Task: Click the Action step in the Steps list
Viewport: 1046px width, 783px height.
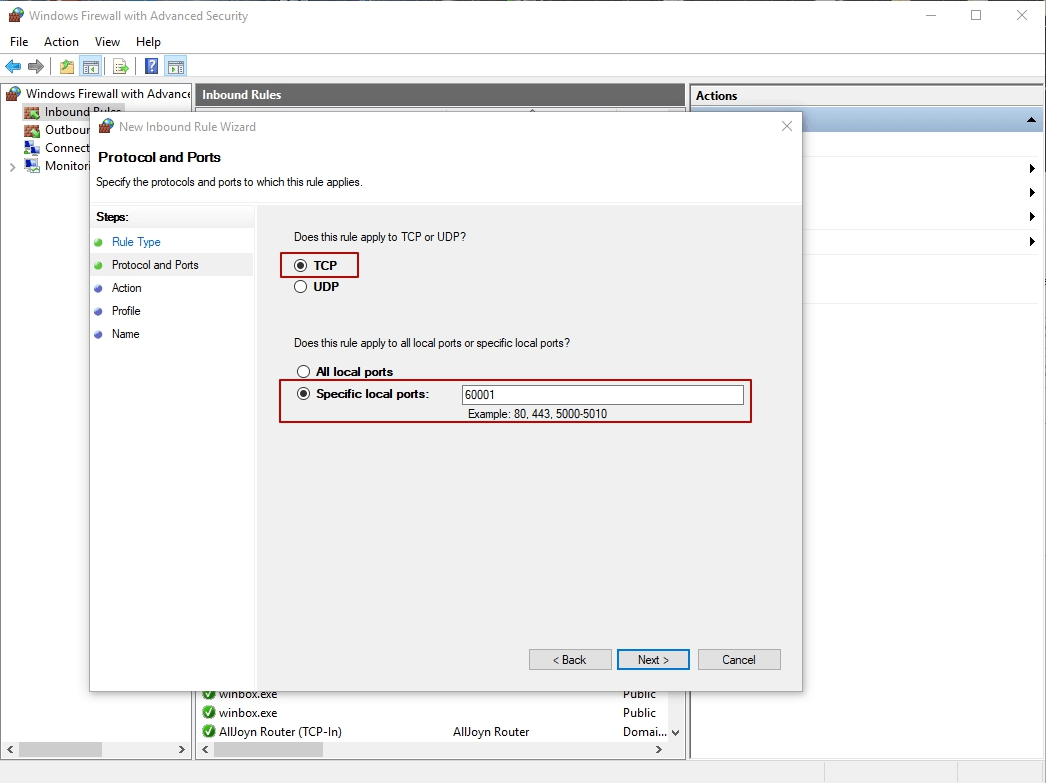Action: pos(127,287)
